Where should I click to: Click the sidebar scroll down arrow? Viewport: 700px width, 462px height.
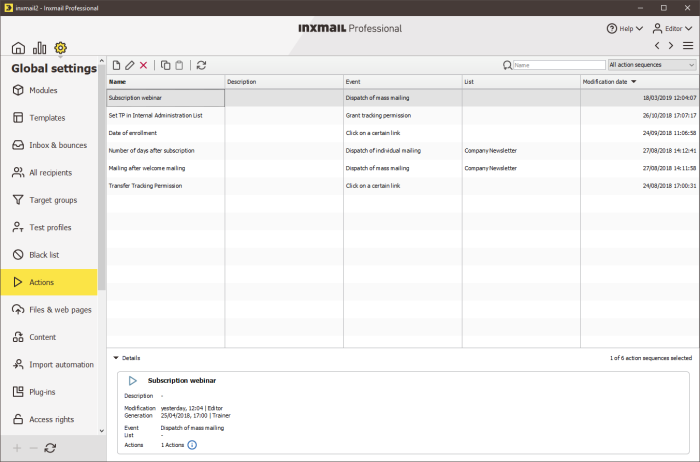[101, 431]
